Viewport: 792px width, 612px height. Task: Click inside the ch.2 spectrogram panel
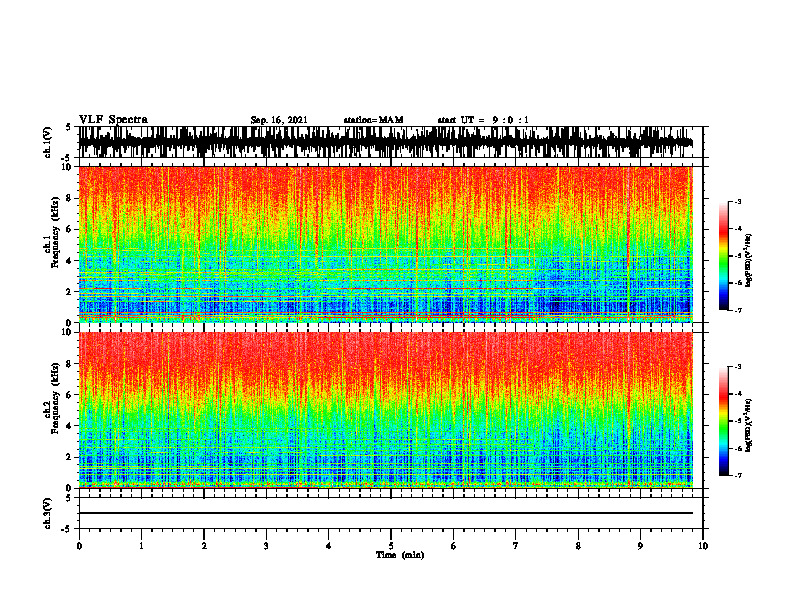click(386, 410)
